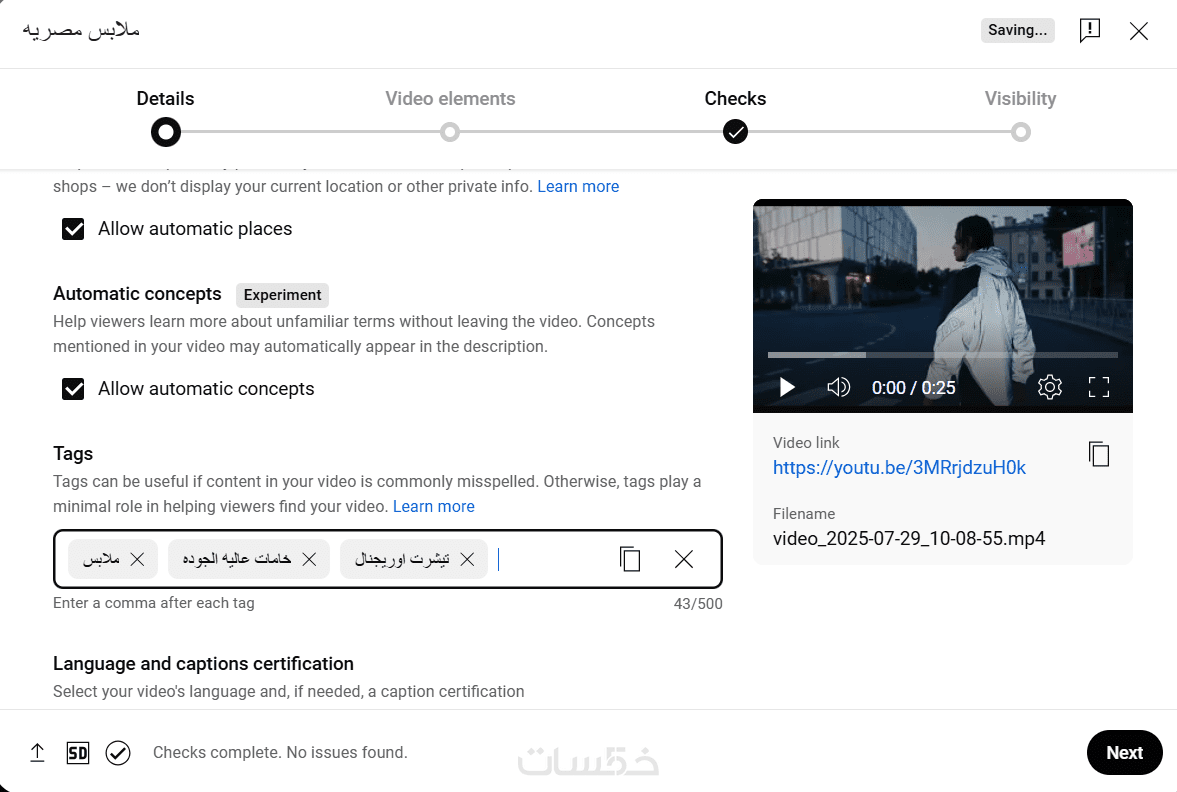Click the filename video_2025-07-29_10-08-55.mp4
The image size is (1177, 792).
(909, 538)
